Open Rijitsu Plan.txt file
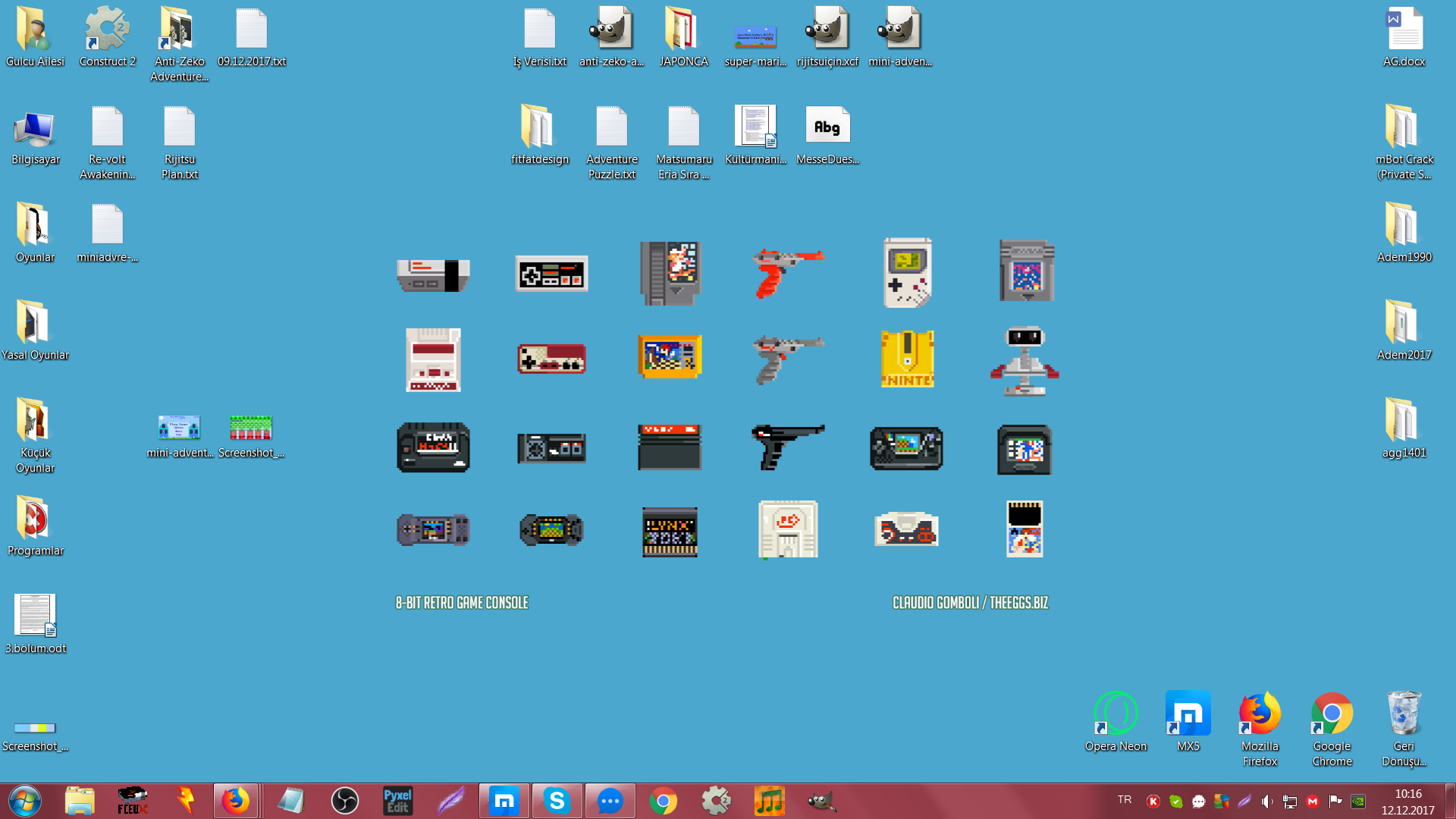Image resolution: width=1456 pixels, height=819 pixels. tap(180, 143)
